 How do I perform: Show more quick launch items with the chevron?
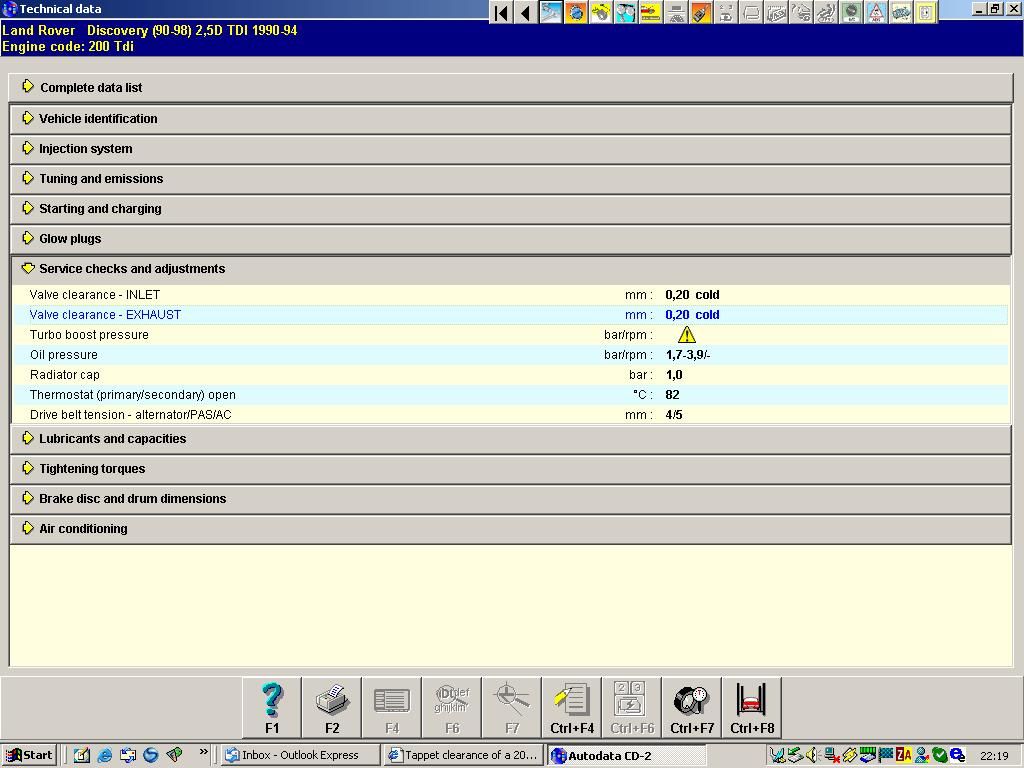coord(203,752)
